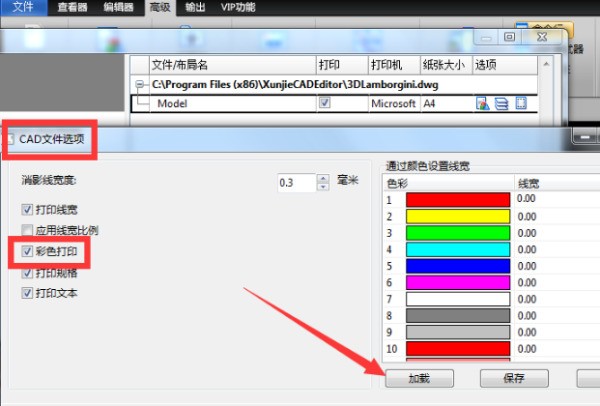Screen dimensions: 600x406
Task: Click the A4 paper size cell
Action: tap(446, 103)
